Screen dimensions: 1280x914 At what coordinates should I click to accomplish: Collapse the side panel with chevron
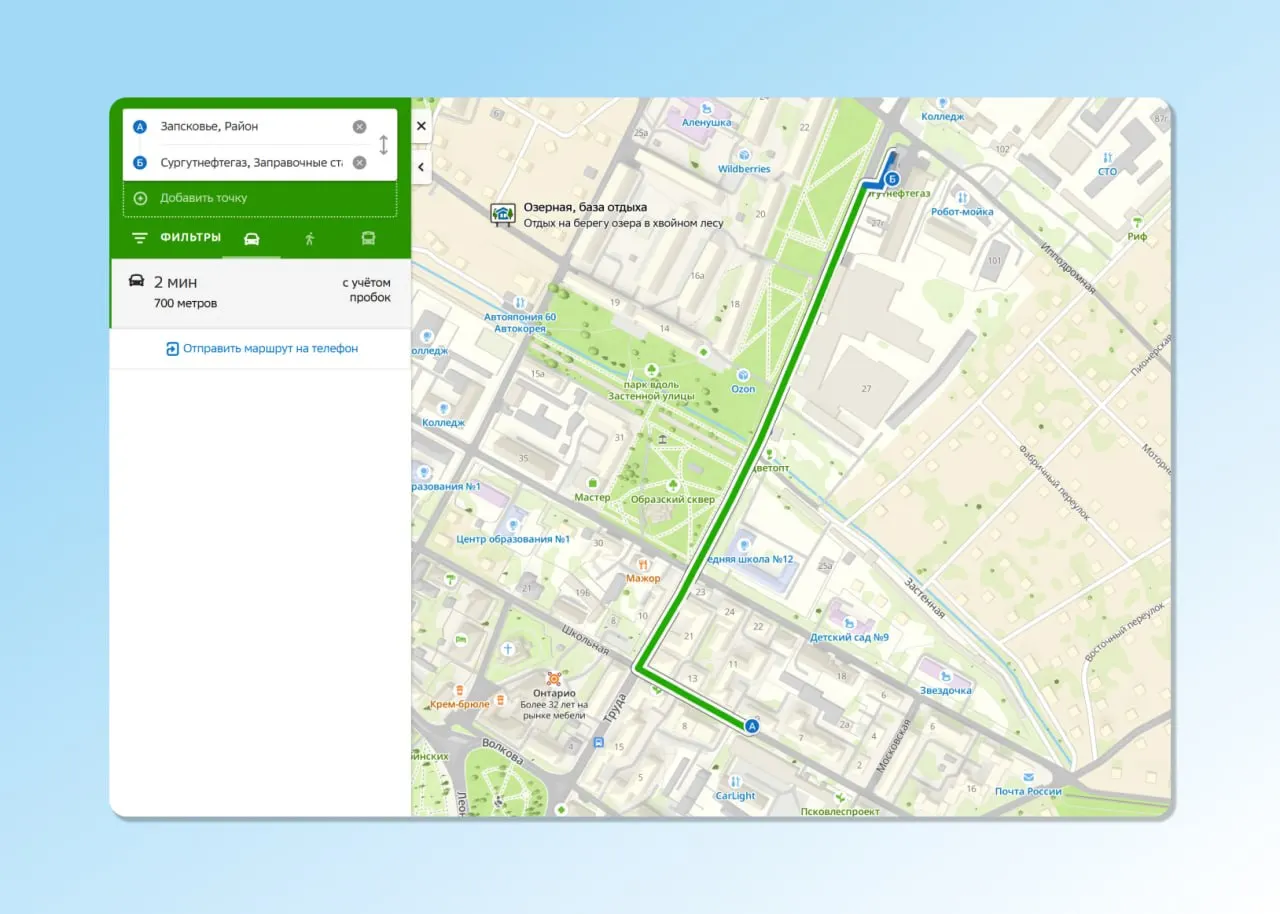coord(421,167)
